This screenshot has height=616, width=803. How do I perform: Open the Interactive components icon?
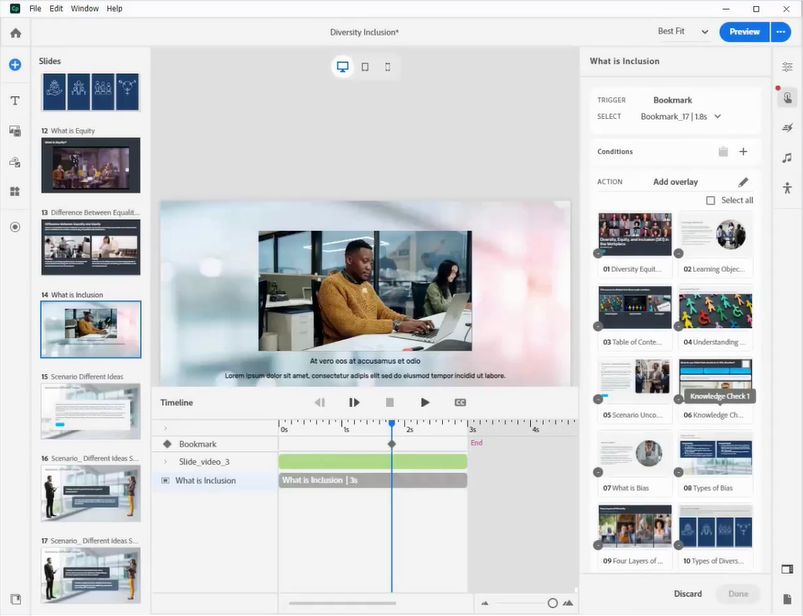coord(15,162)
